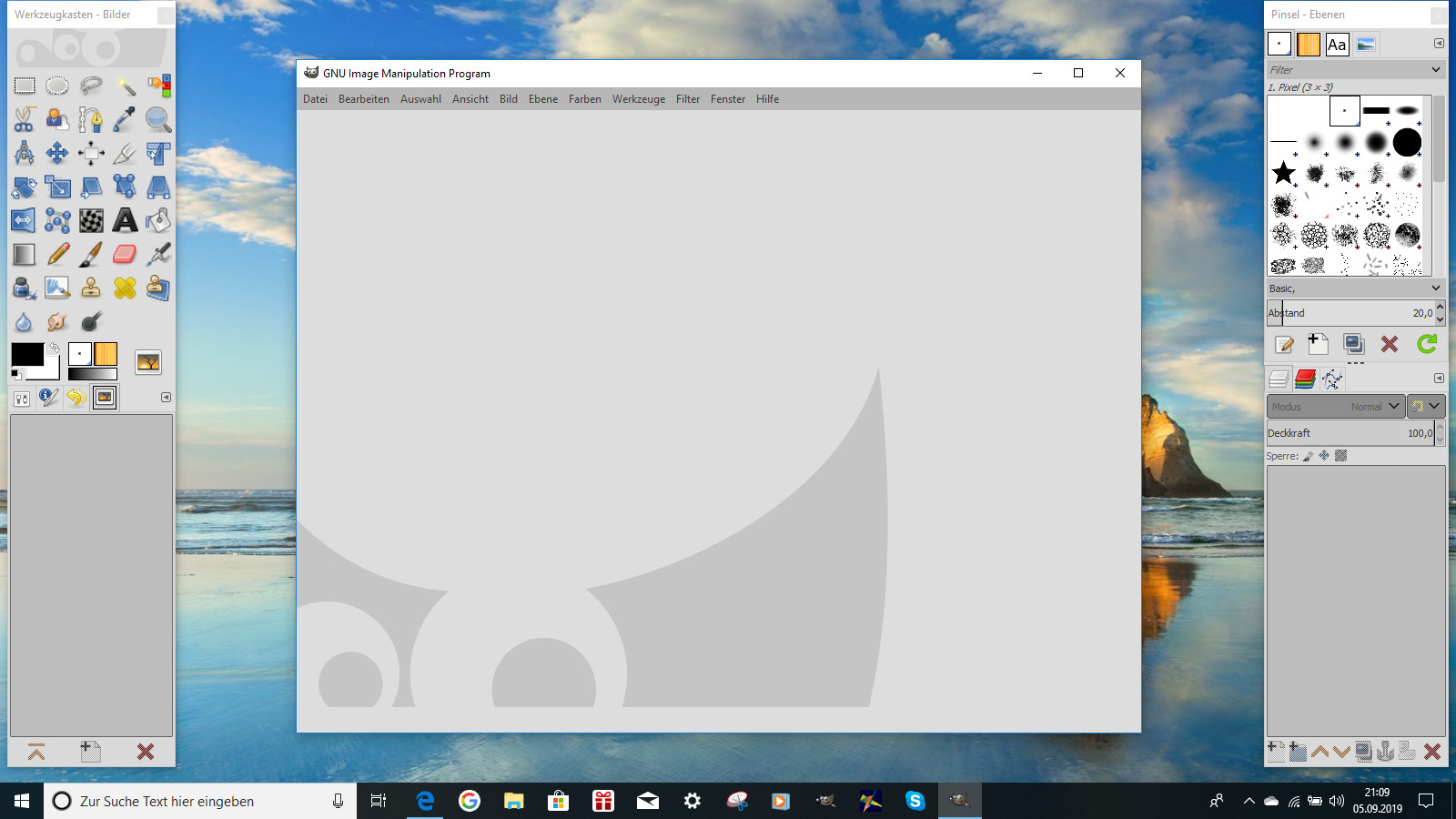Create a new layer group
The height and width of the screenshot is (819, 1456).
1299,751
